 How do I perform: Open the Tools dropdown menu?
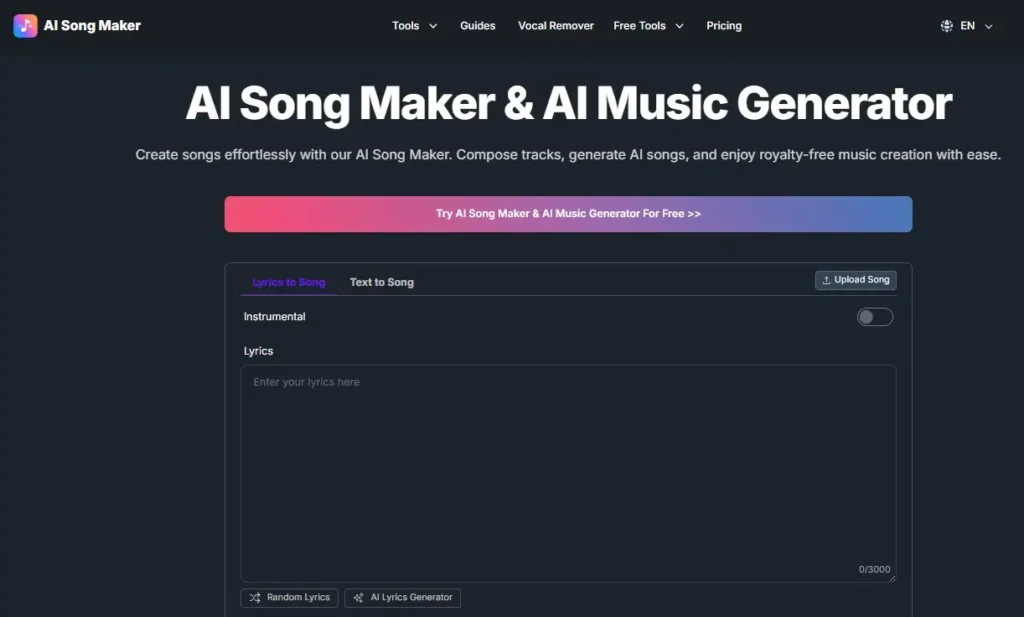coord(414,26)
